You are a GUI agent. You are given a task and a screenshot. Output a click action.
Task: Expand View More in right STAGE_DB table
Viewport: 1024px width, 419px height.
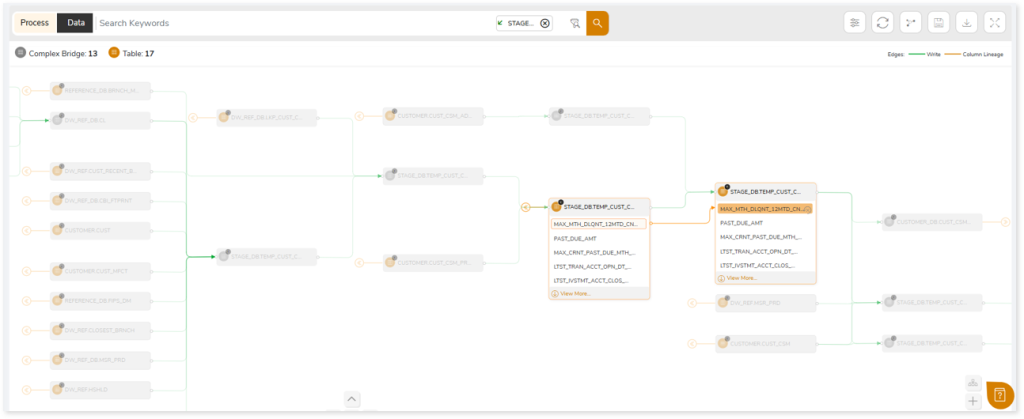(742, 278)
